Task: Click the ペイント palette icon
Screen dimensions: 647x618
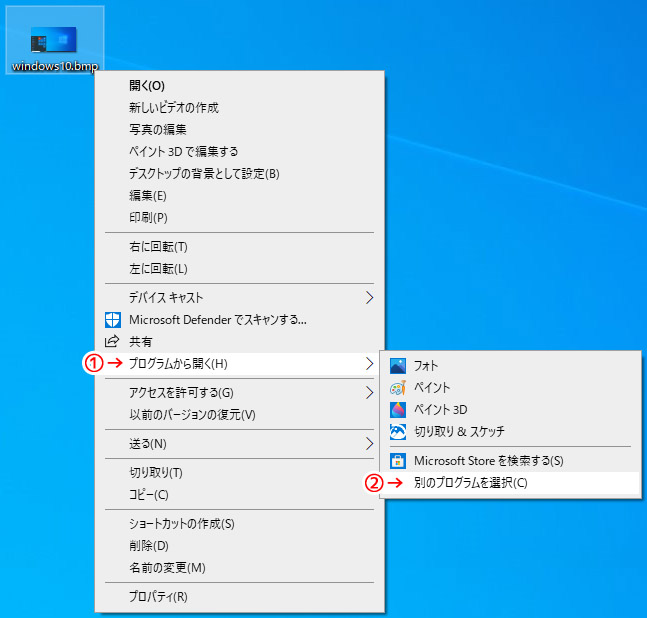Action: coord(398,388)
